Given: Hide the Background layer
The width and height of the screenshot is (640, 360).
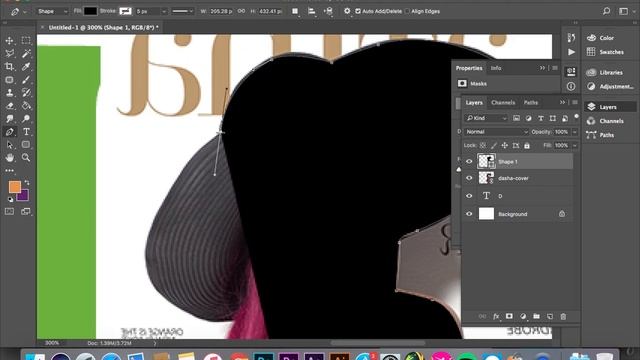Looking at the screenshot, I should pyautogui.click(x=469, y=214).
